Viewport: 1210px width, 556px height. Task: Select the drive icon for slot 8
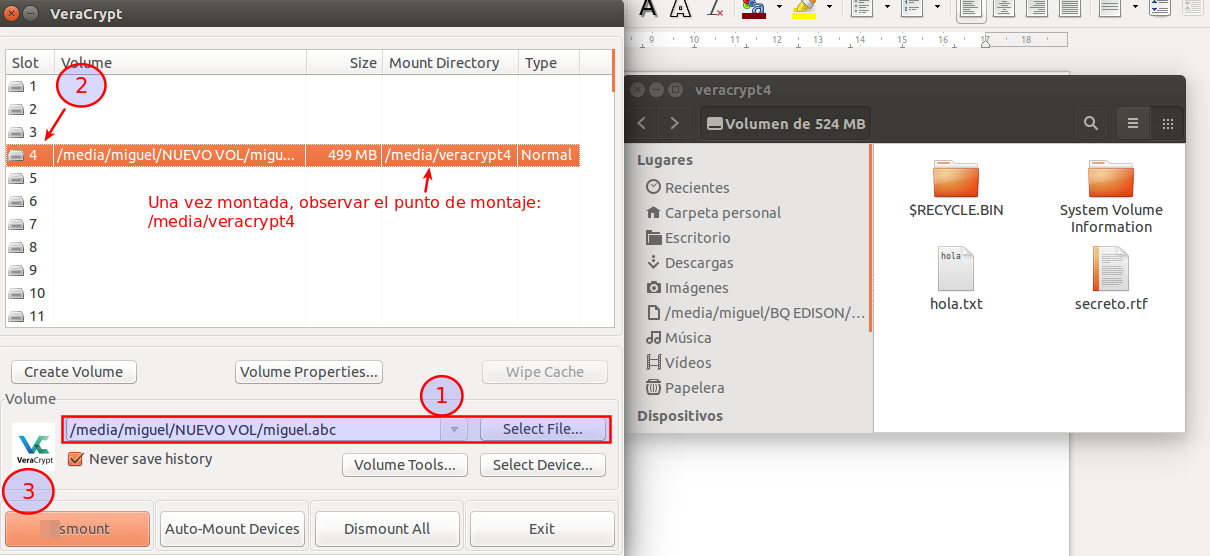coord(17,247)
